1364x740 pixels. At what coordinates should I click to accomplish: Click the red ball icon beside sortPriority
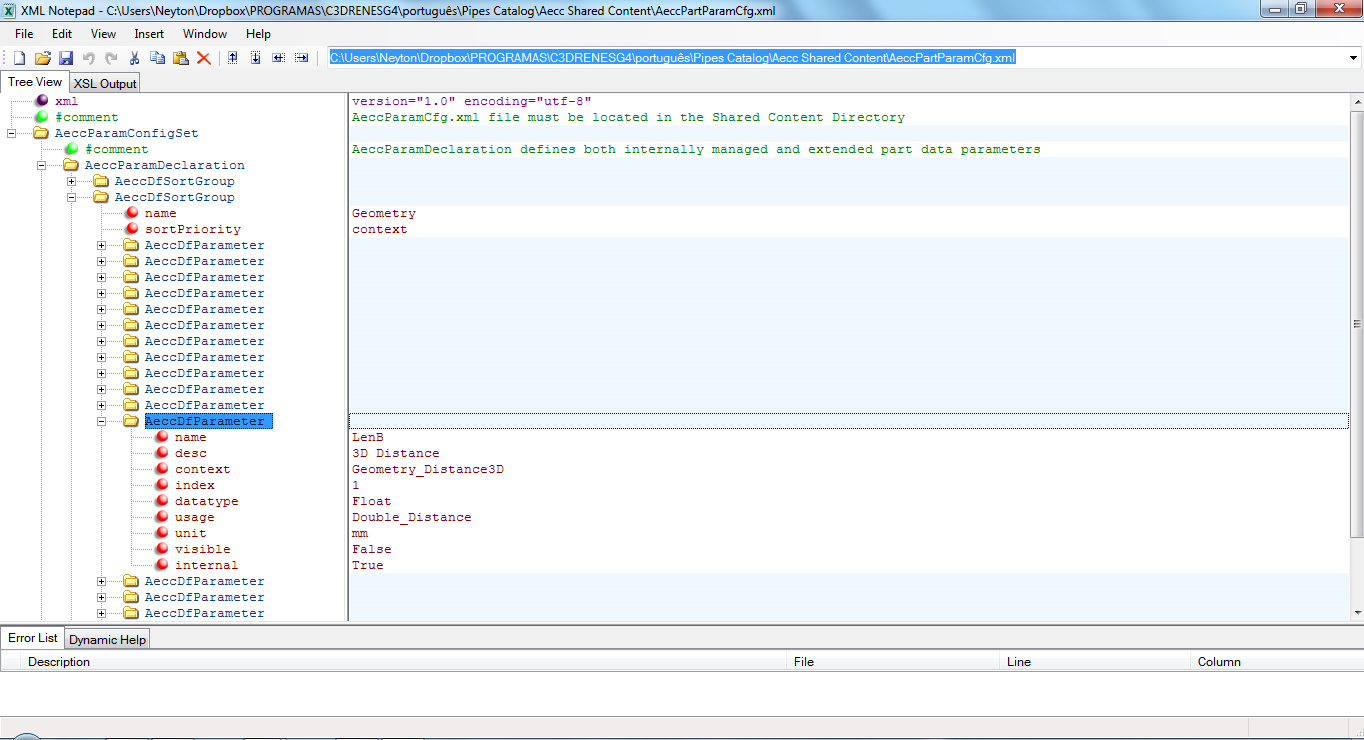[x=131, y=229]
